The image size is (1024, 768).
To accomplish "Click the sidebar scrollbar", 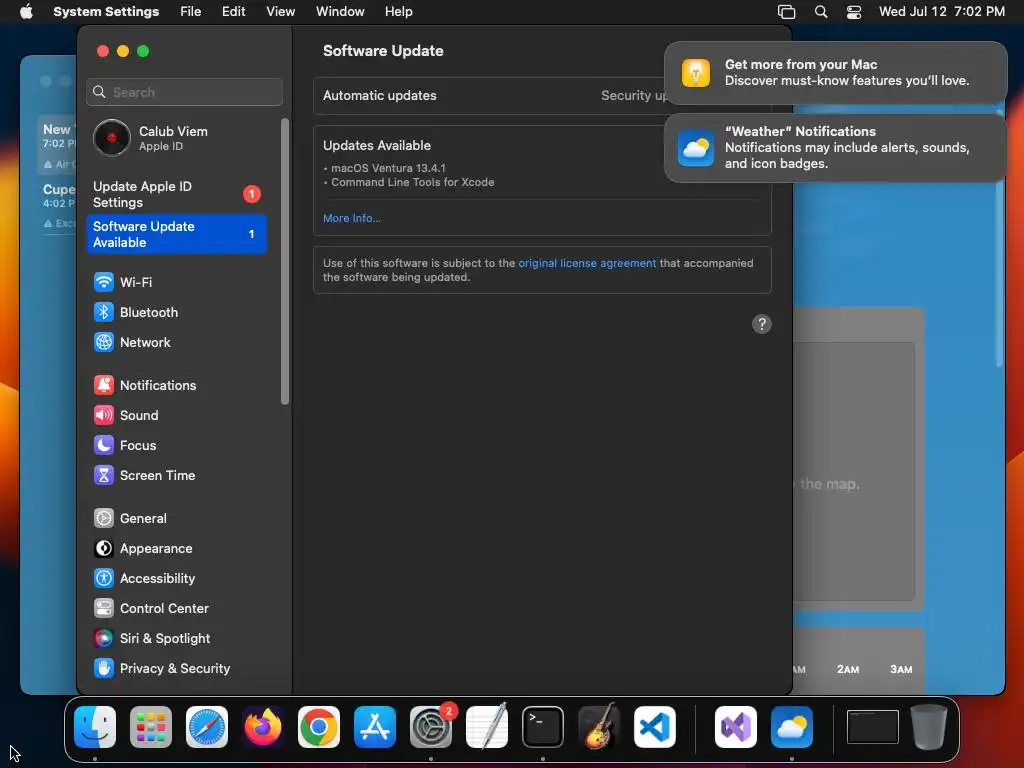I will (x=285, y=261).
